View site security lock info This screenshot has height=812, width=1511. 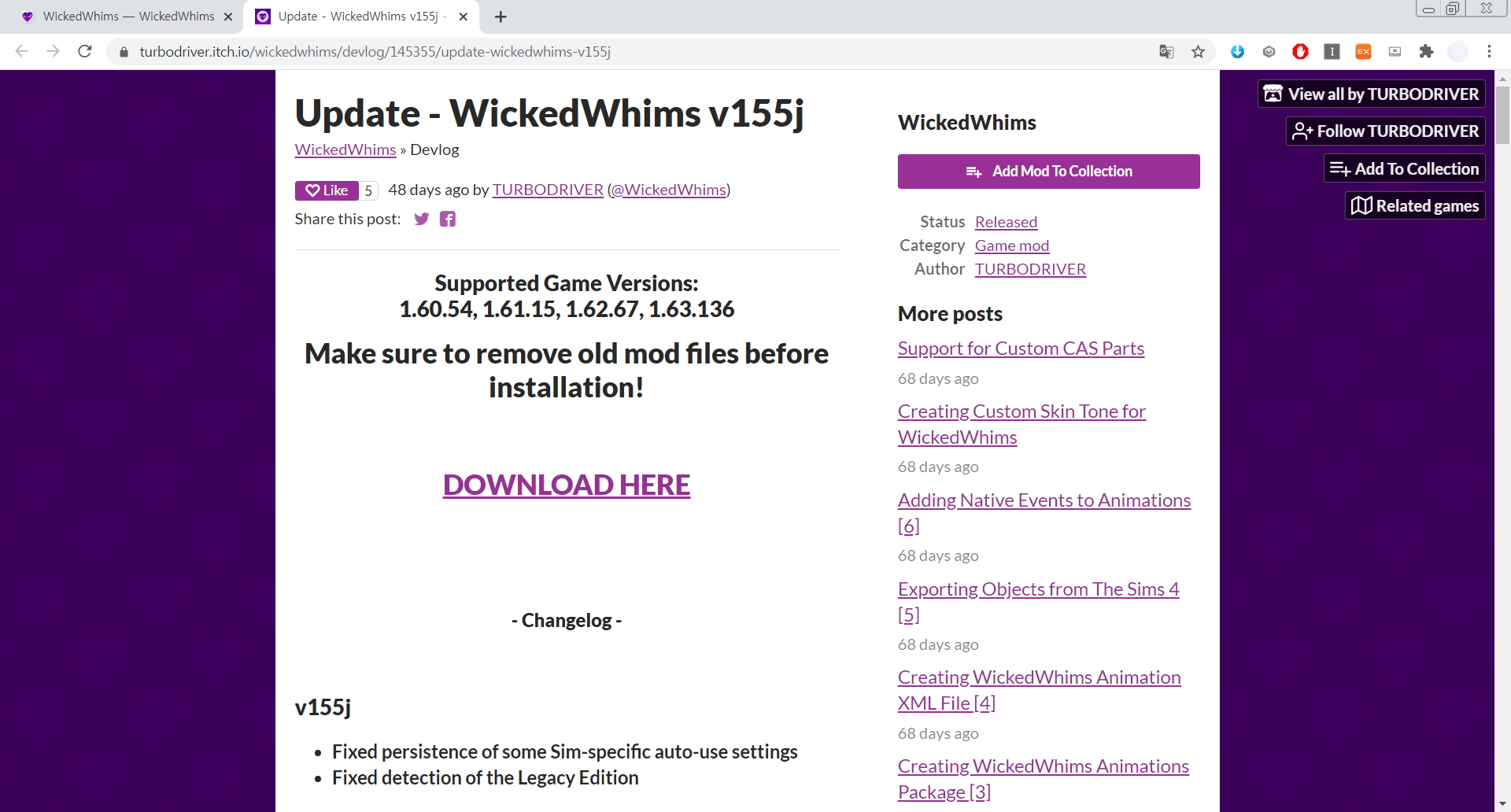(x=124, y=52)
